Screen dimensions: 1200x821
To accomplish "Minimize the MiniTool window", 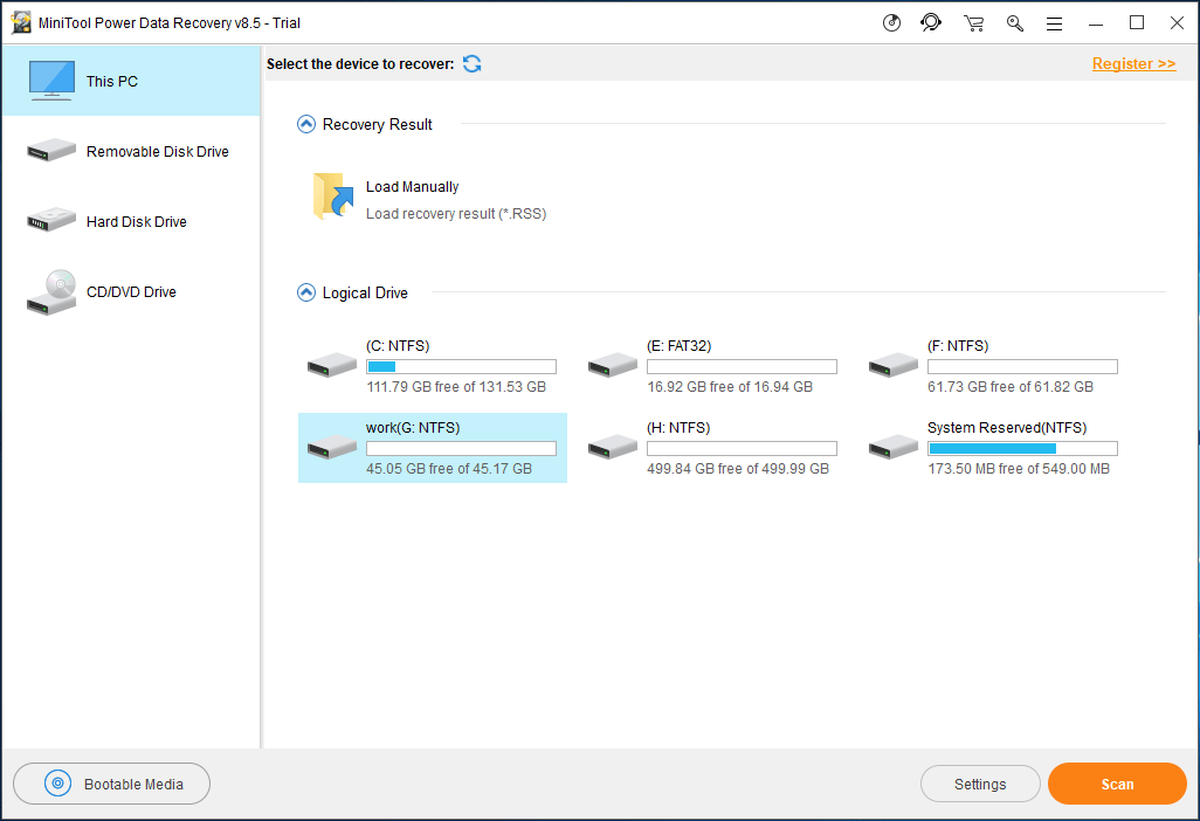I will click(1097, 23).
